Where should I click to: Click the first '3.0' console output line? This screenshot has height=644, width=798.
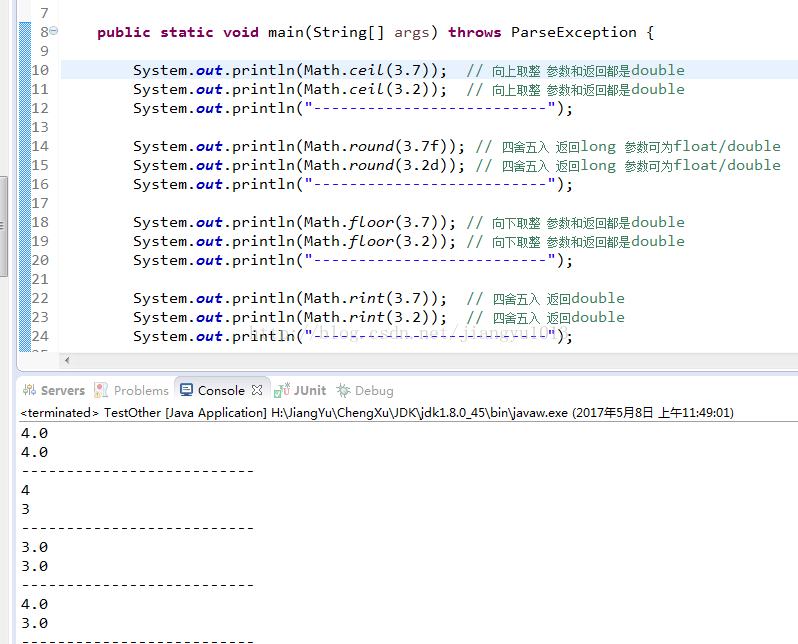click(35, 547)
